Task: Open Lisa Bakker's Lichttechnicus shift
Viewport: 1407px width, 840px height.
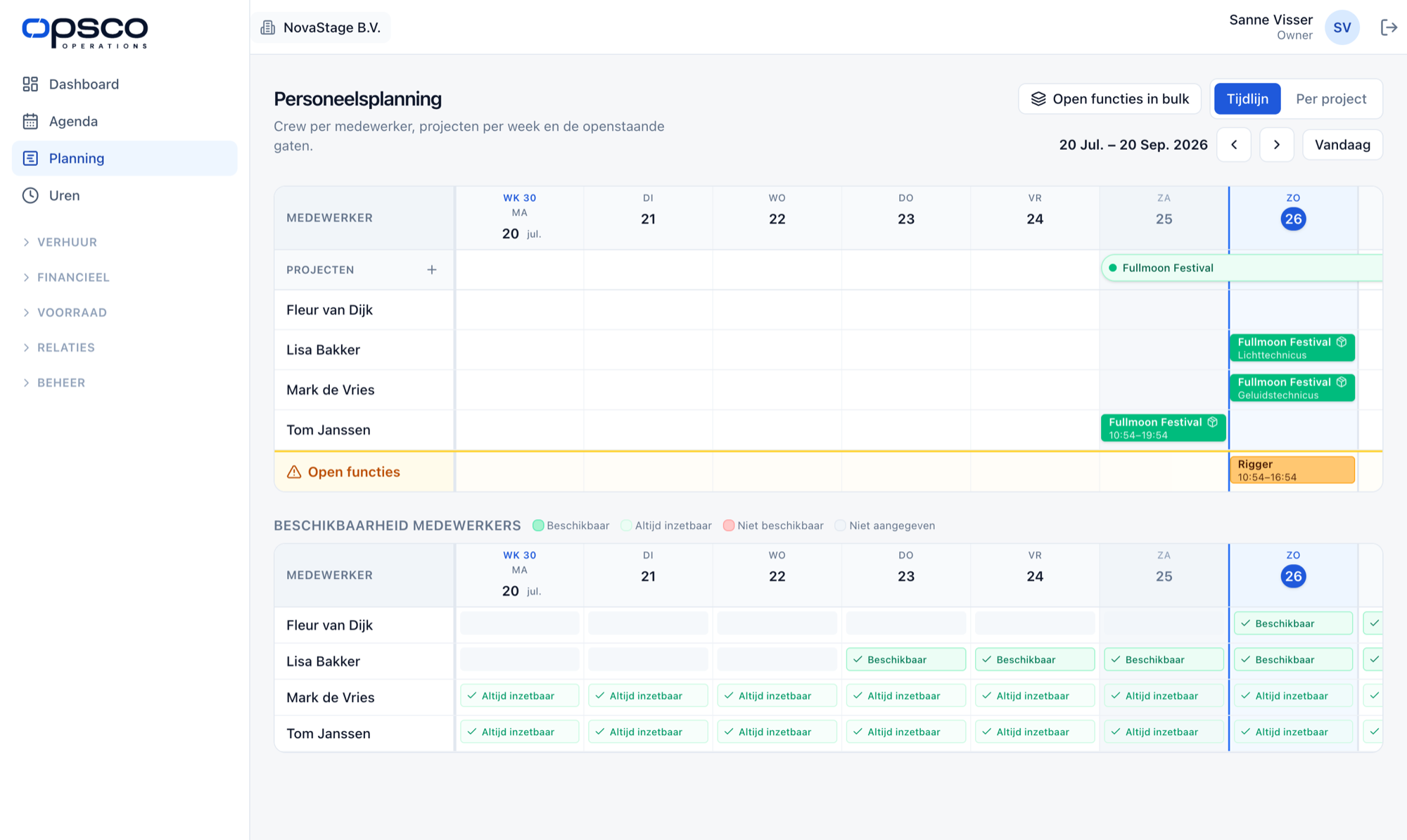Action: pyautogui.click(x=1292, y=348)
